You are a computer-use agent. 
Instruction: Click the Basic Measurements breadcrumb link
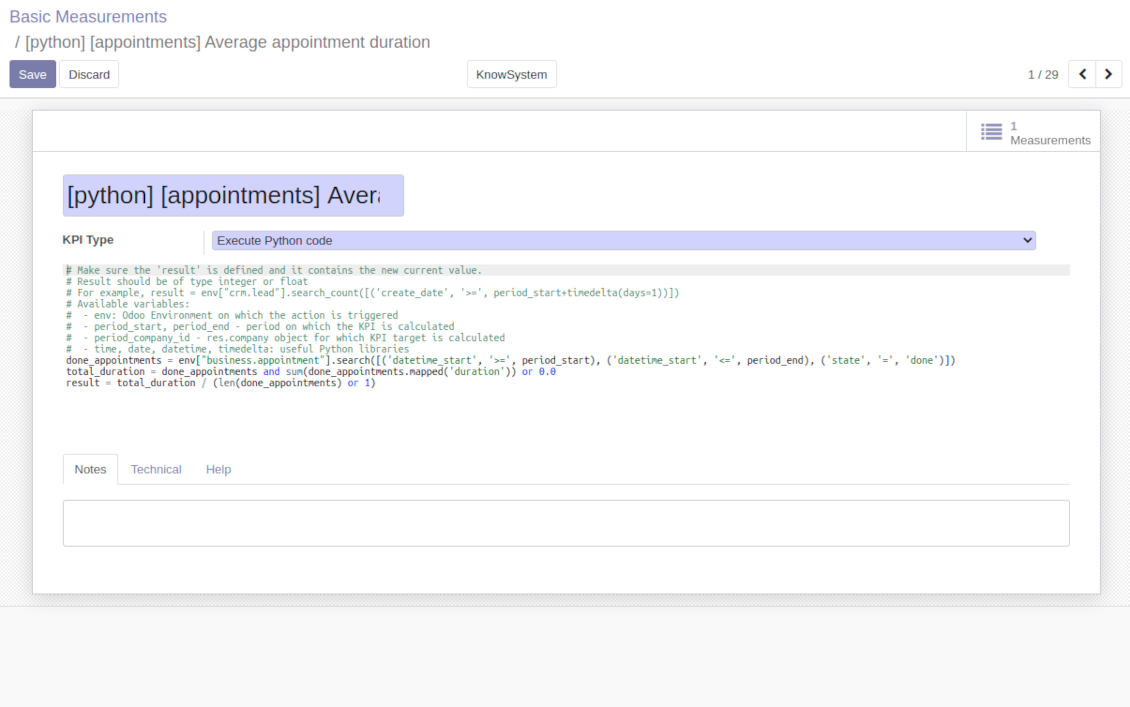click(x=88, y=17)
